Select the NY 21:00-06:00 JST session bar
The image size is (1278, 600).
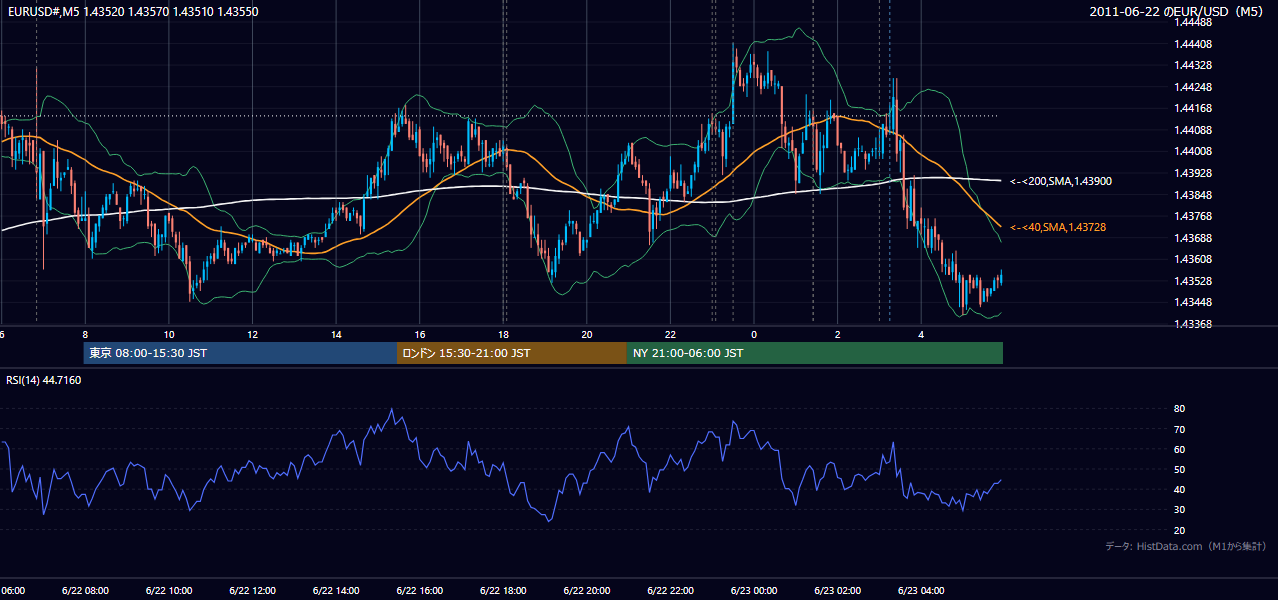tap(815, 353)
